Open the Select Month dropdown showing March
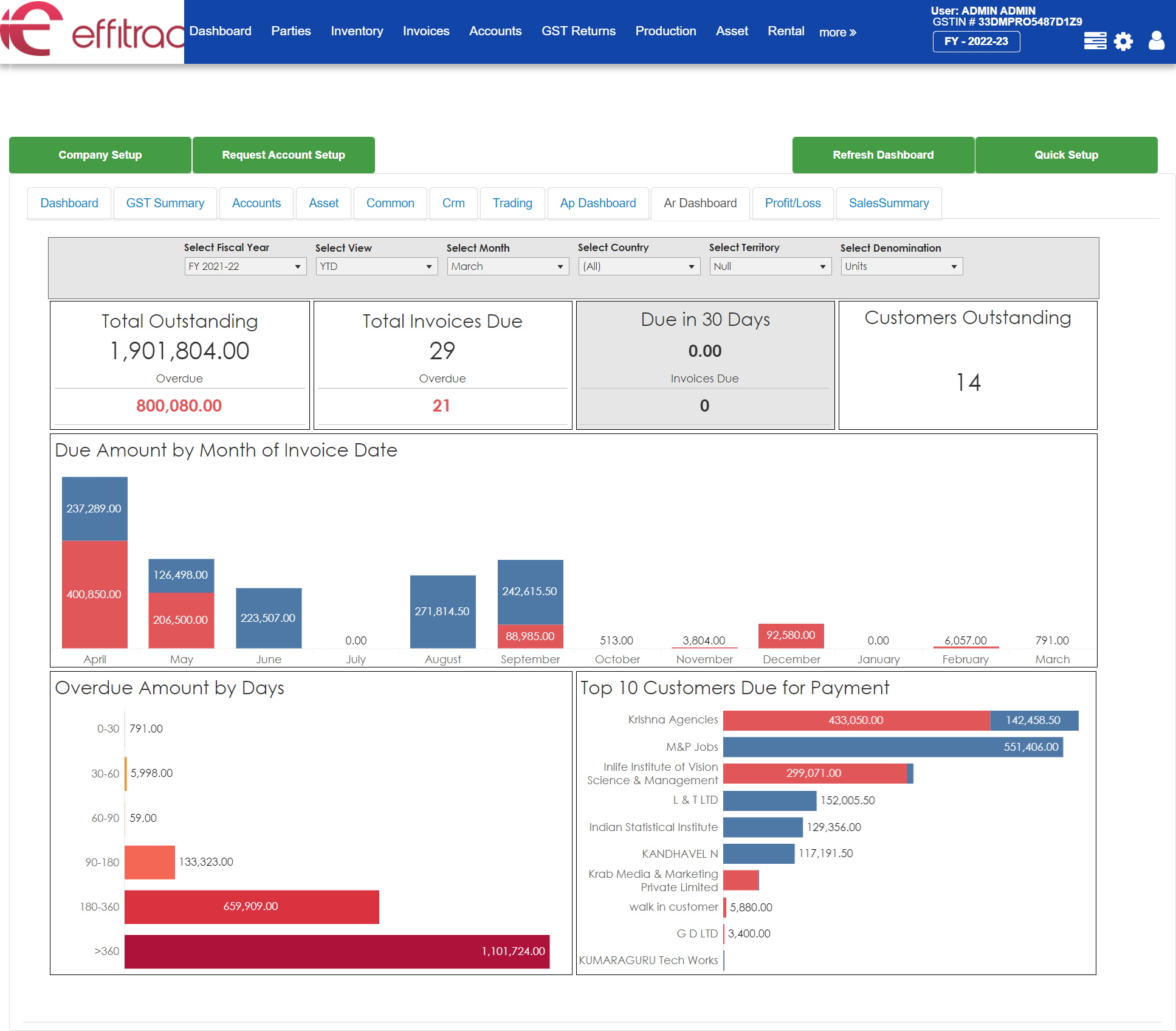 click(x=507, y=266)
